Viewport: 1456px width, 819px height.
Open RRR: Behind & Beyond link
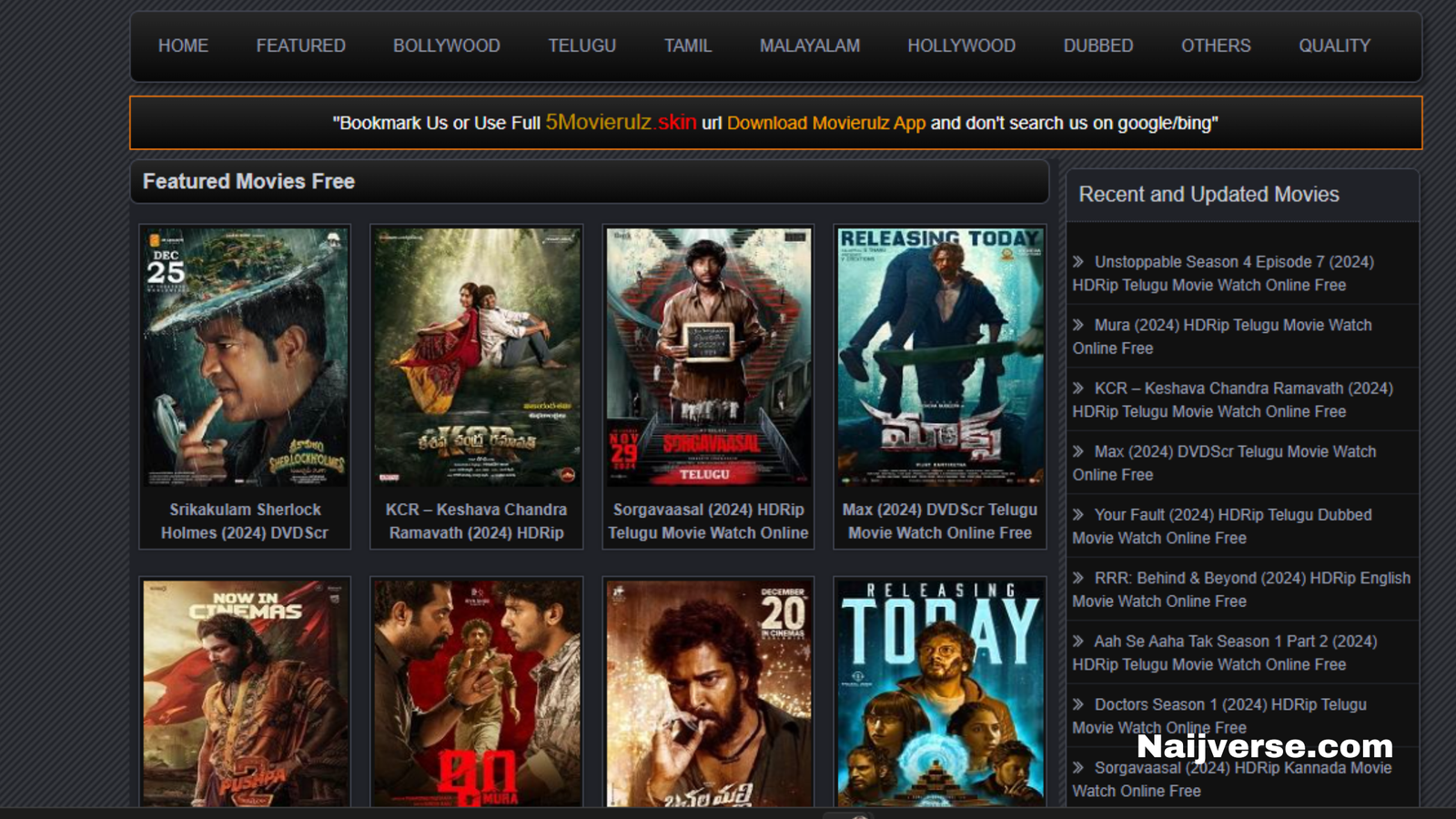(x=1241, y=590)
